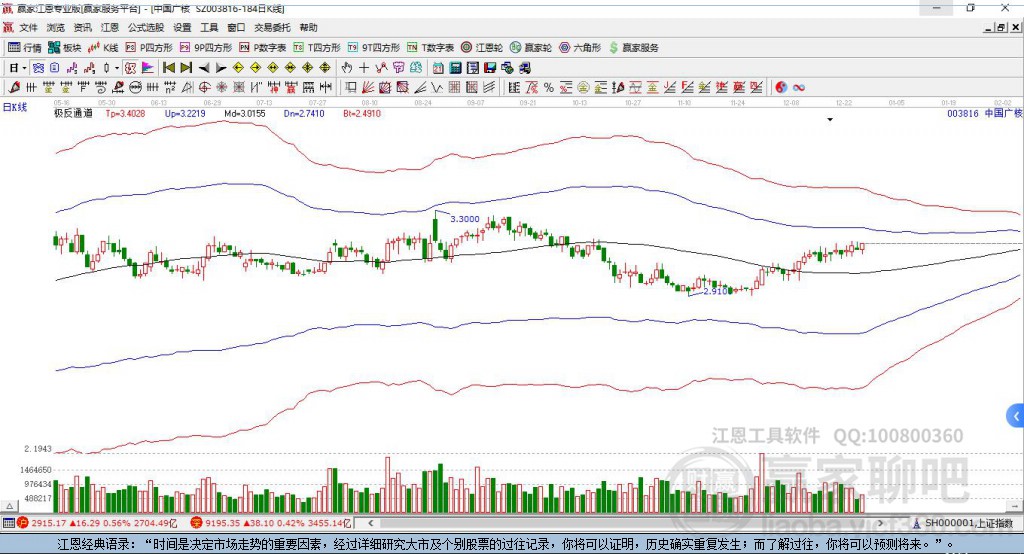This screenshot has width=1024, height=554.
Task: Click the 日K线 label
Action: 14,107
